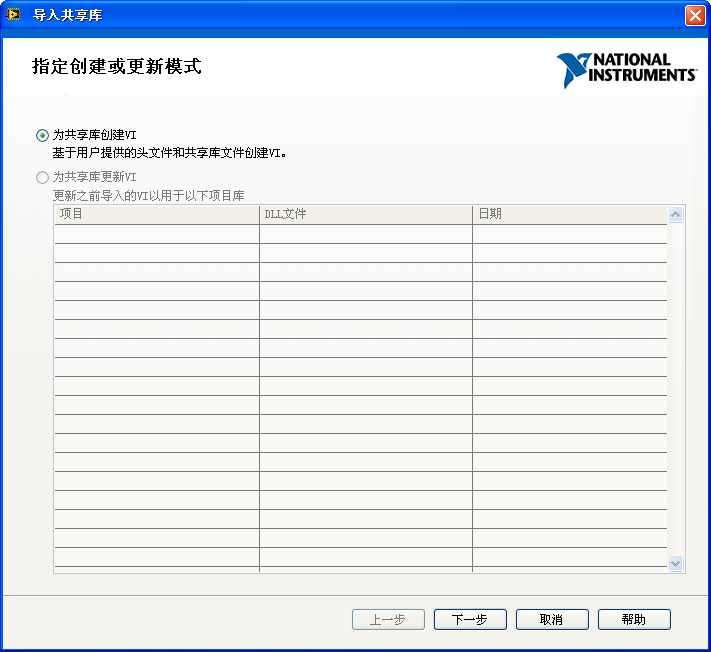Click the LabVIEW icon in the title bar

point(14,15)
